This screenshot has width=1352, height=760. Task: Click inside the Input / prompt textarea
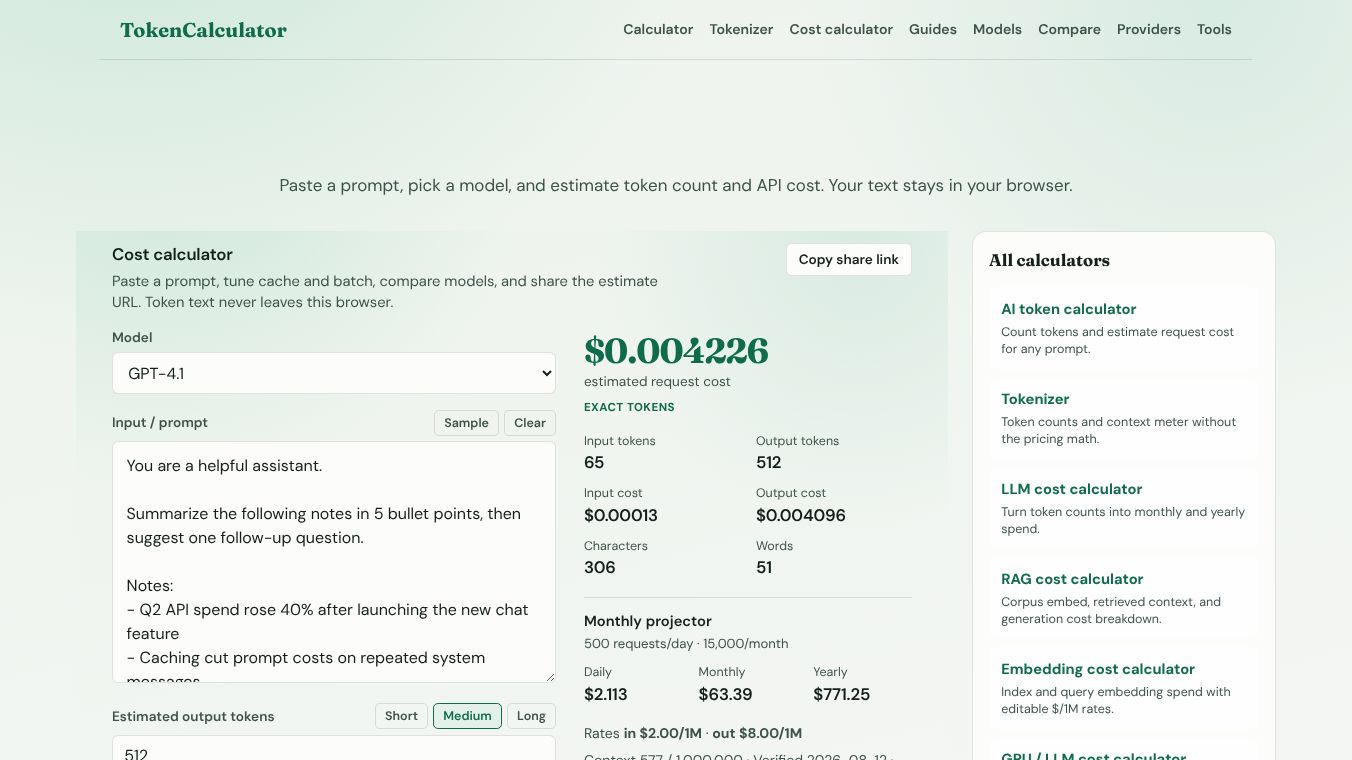tap(334, 562)
